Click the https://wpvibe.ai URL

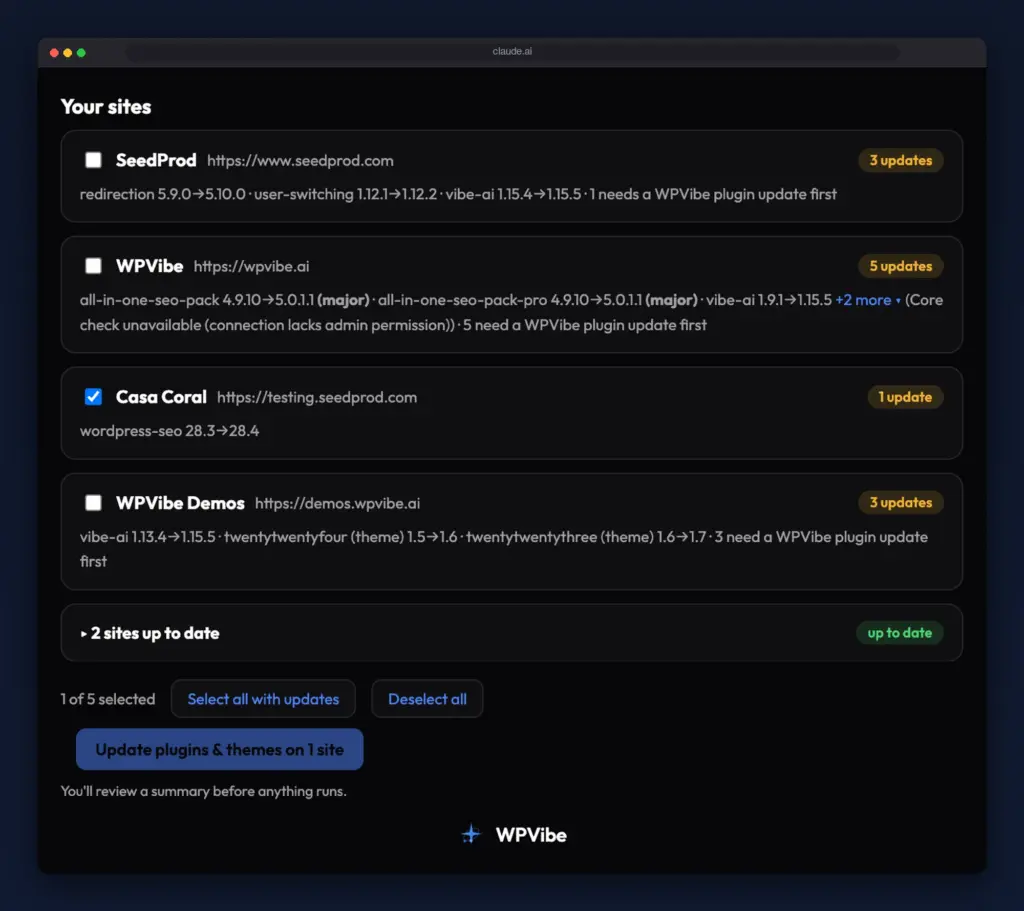tap(251, 266)
